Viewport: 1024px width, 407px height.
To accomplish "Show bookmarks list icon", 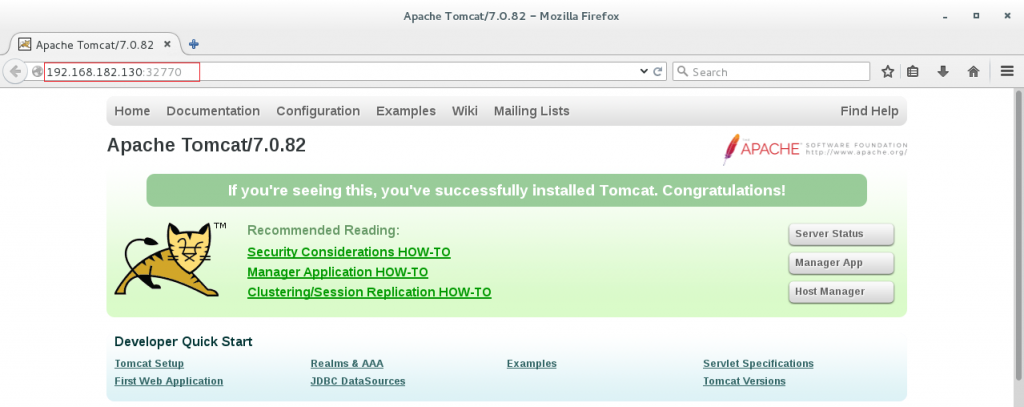I will click(x=913, y=72).
